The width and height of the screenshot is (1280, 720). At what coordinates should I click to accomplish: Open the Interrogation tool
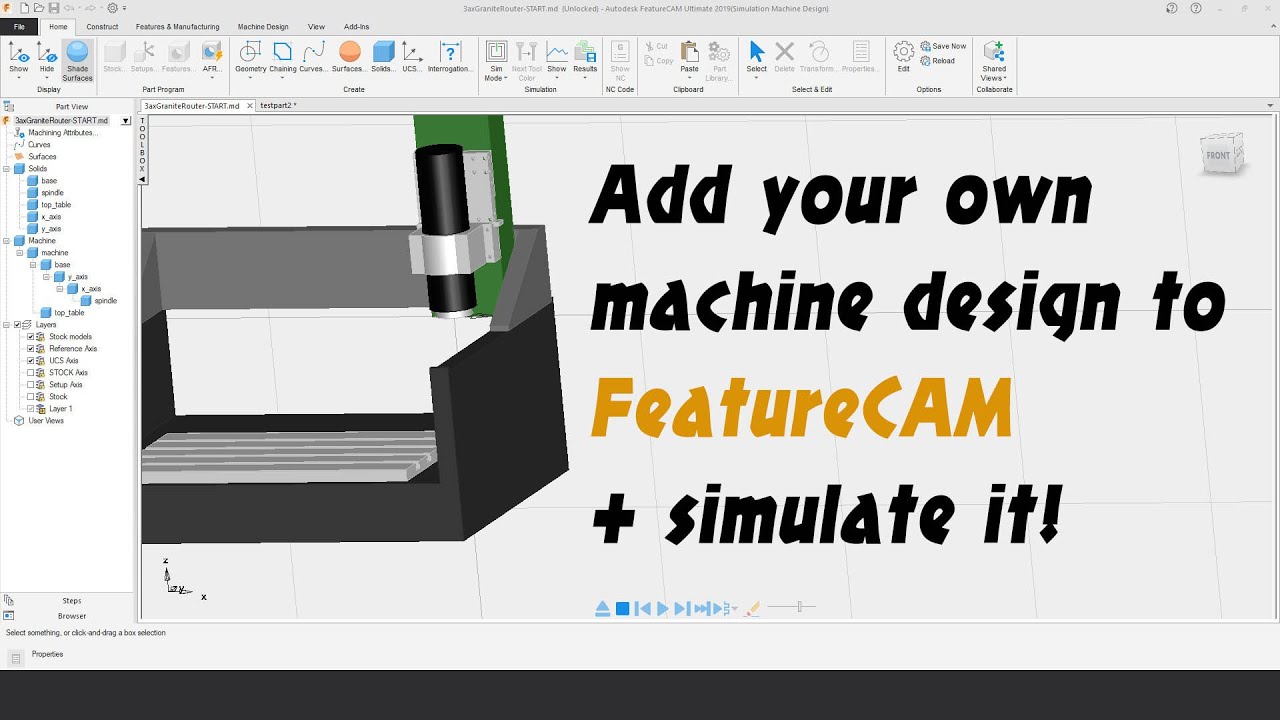click(x=450, y=57)
